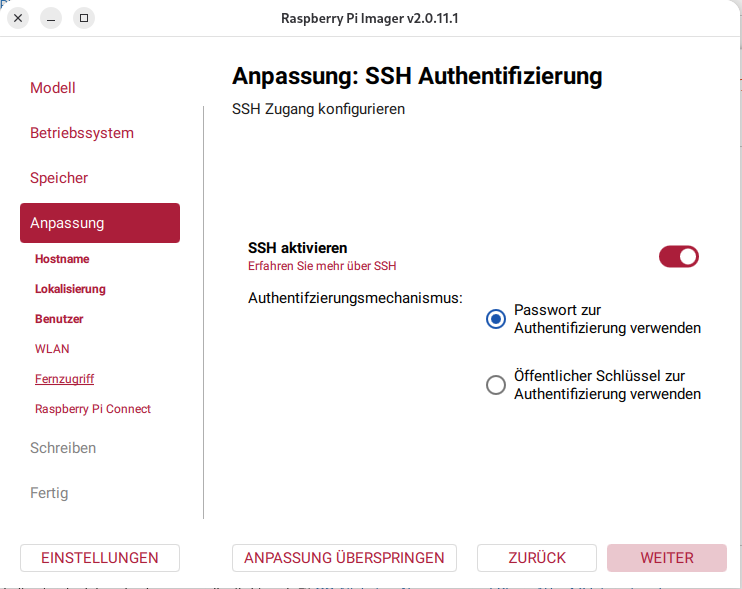Maximize the Raspberry Pi Imager window
Image resolution: width=742 pixels, height=589 pixels.
[x=84, y=18]
